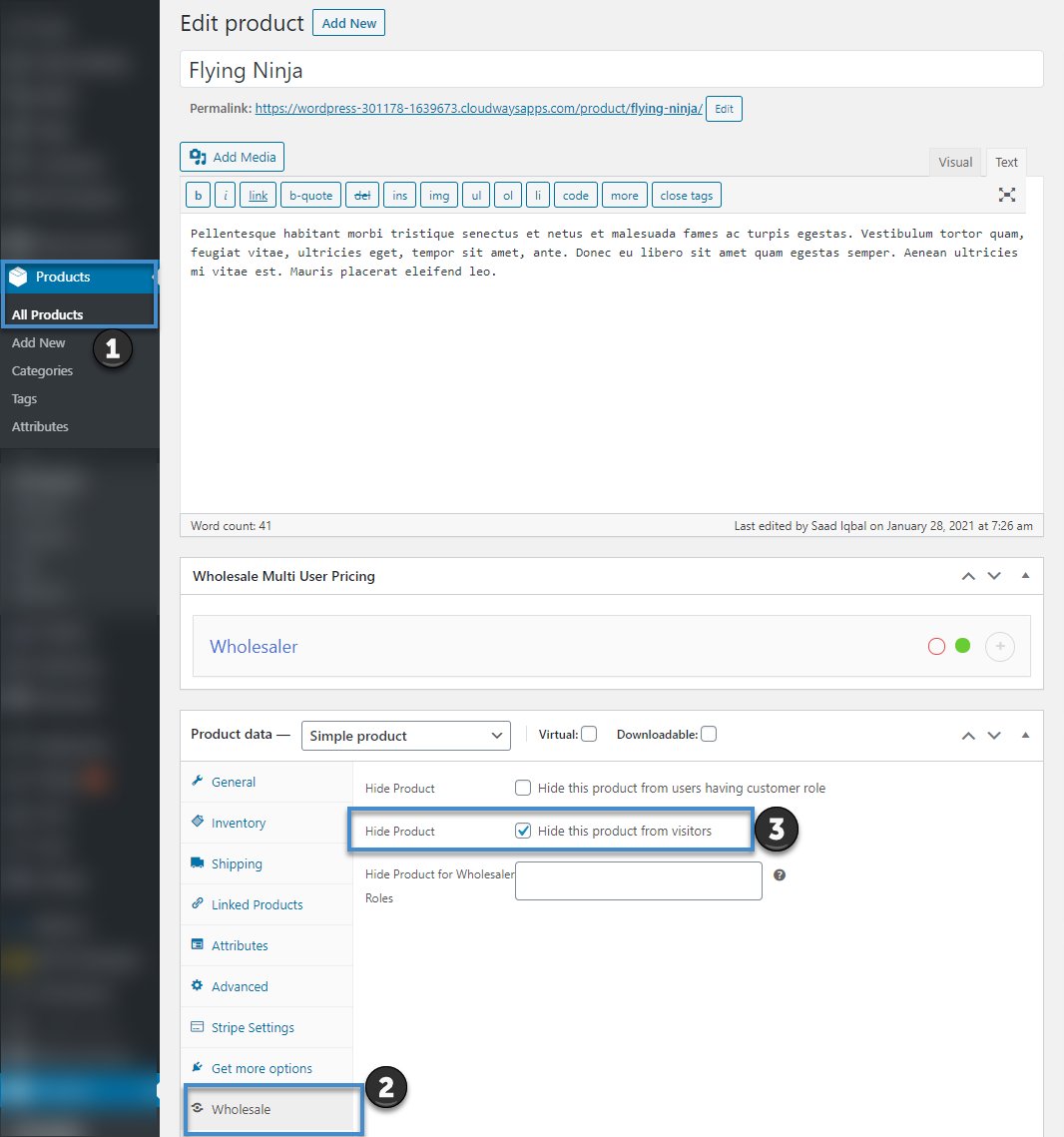Click the bold b quicktag button
This screenshot has width=1064, height=1137.
coord(198,195)
